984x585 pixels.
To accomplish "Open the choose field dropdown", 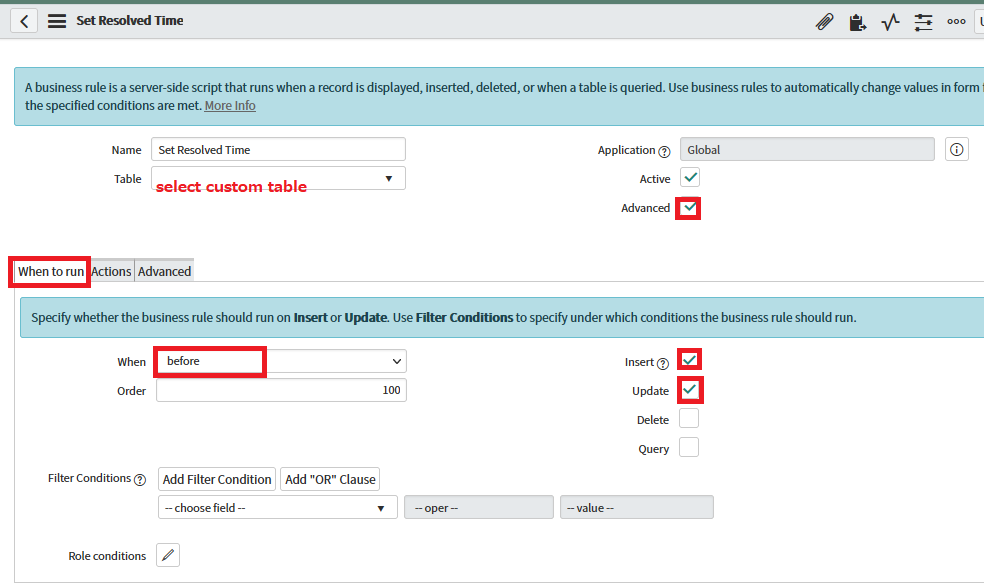I will (x=277, y=507).
